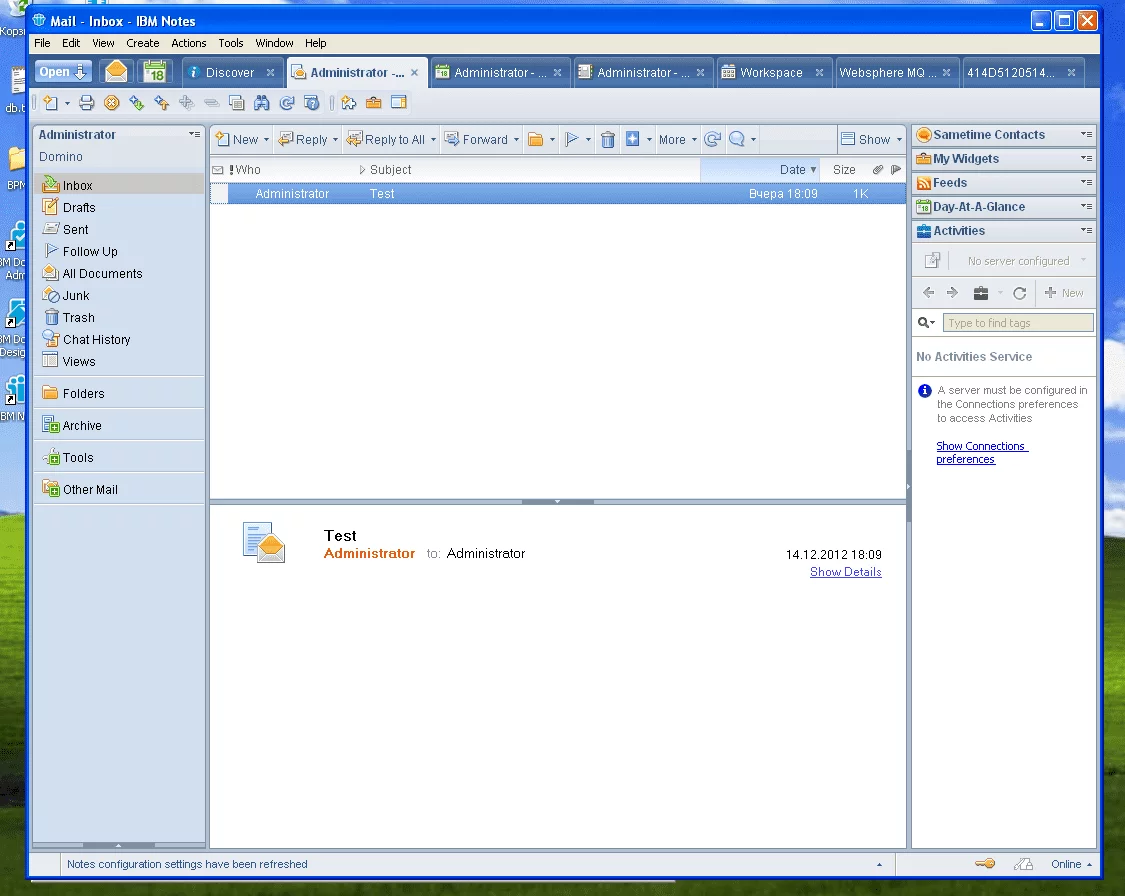Open the Reply dropdown arrow
1125x896 pixels.
[x=334, y=140]
